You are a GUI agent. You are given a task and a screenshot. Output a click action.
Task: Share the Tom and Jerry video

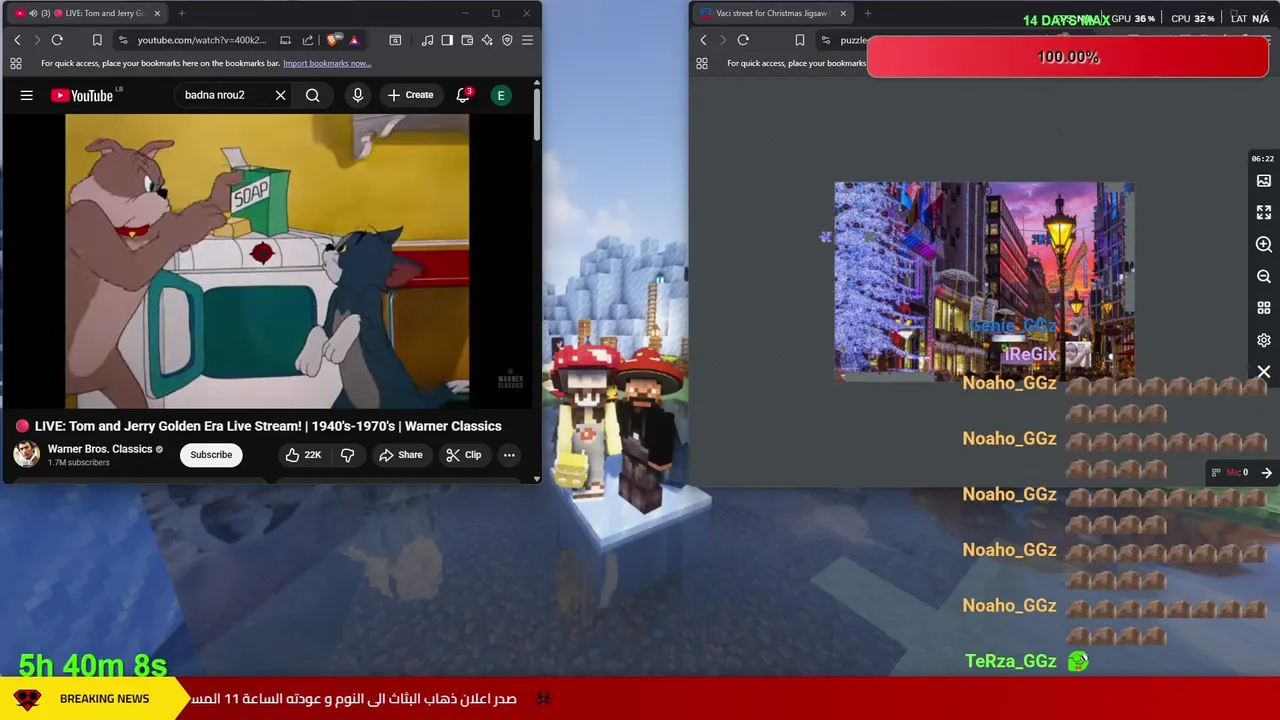click(x=400, y=455)
